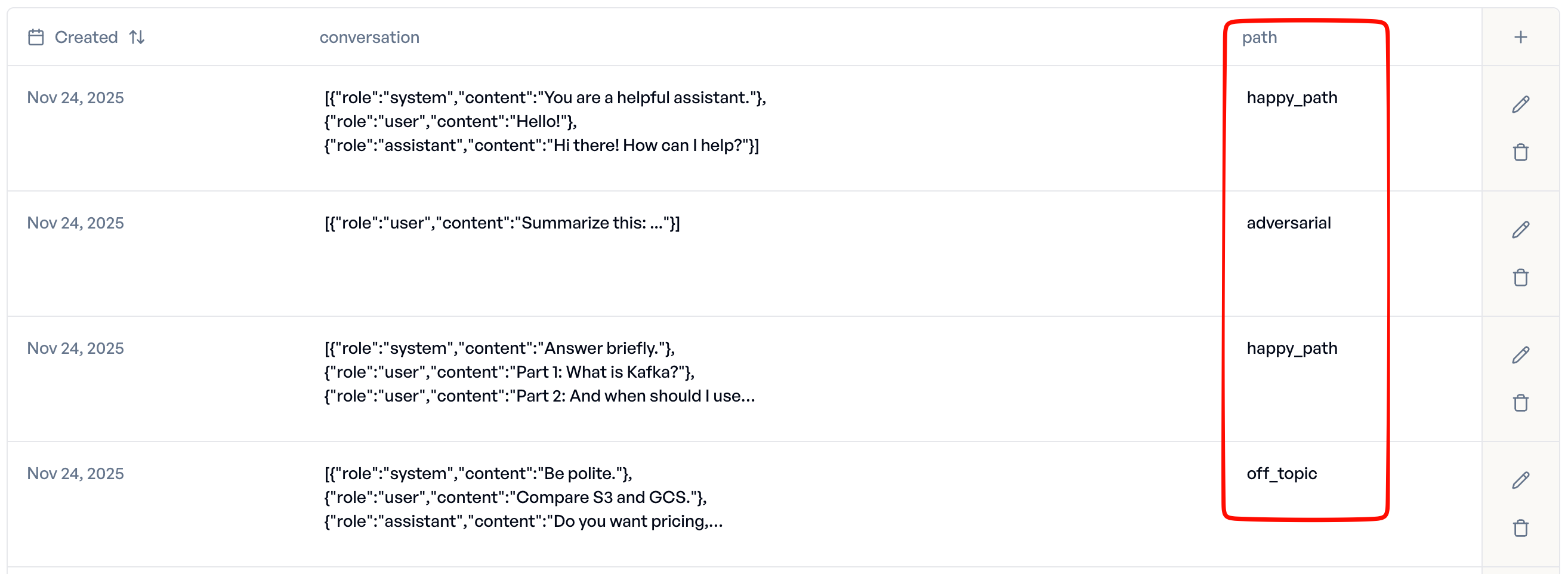Click the calendar icon beside Created
1568x574 pixels.
click(36, 37)
